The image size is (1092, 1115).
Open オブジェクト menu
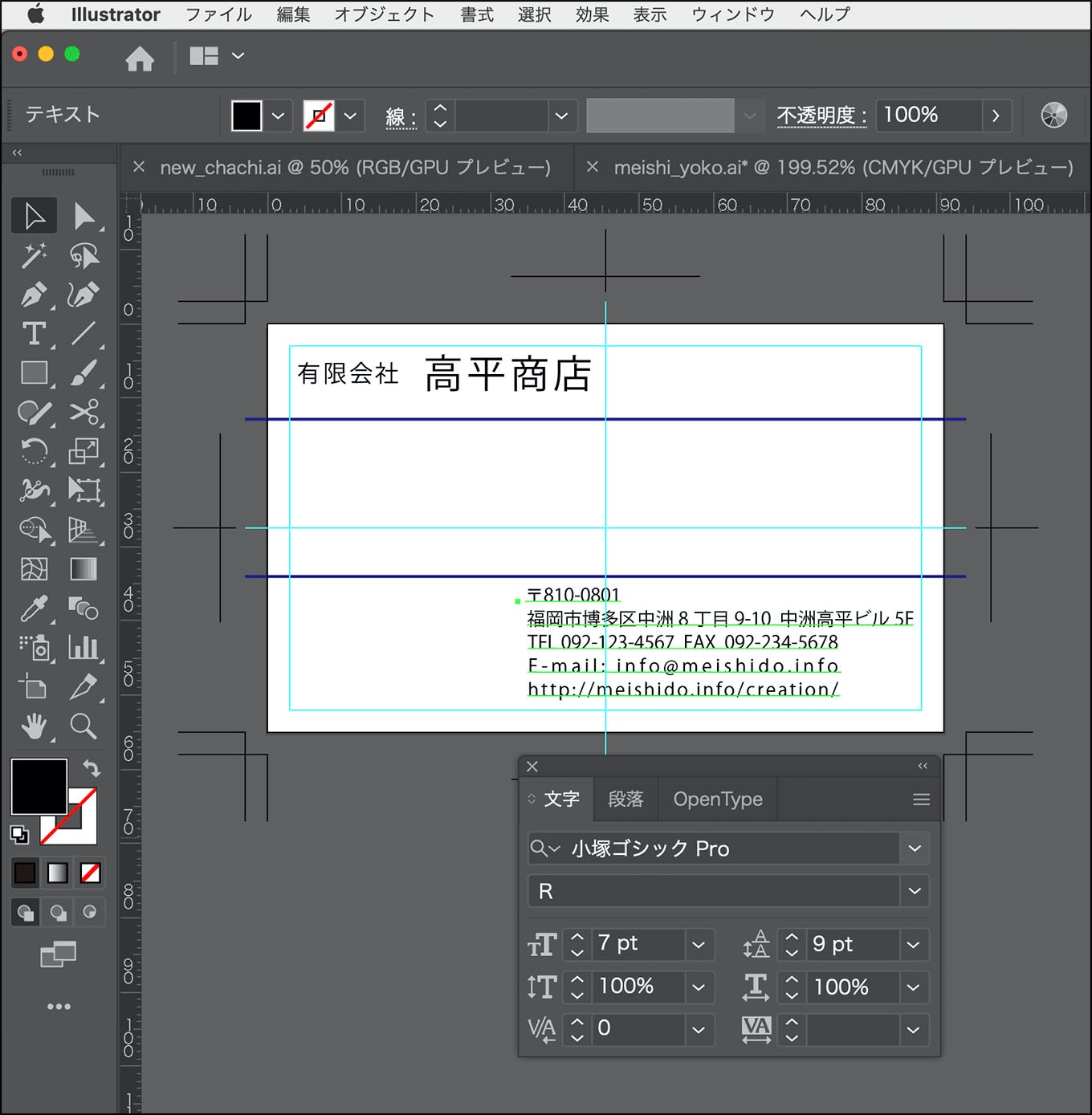(x=384, y=14)
